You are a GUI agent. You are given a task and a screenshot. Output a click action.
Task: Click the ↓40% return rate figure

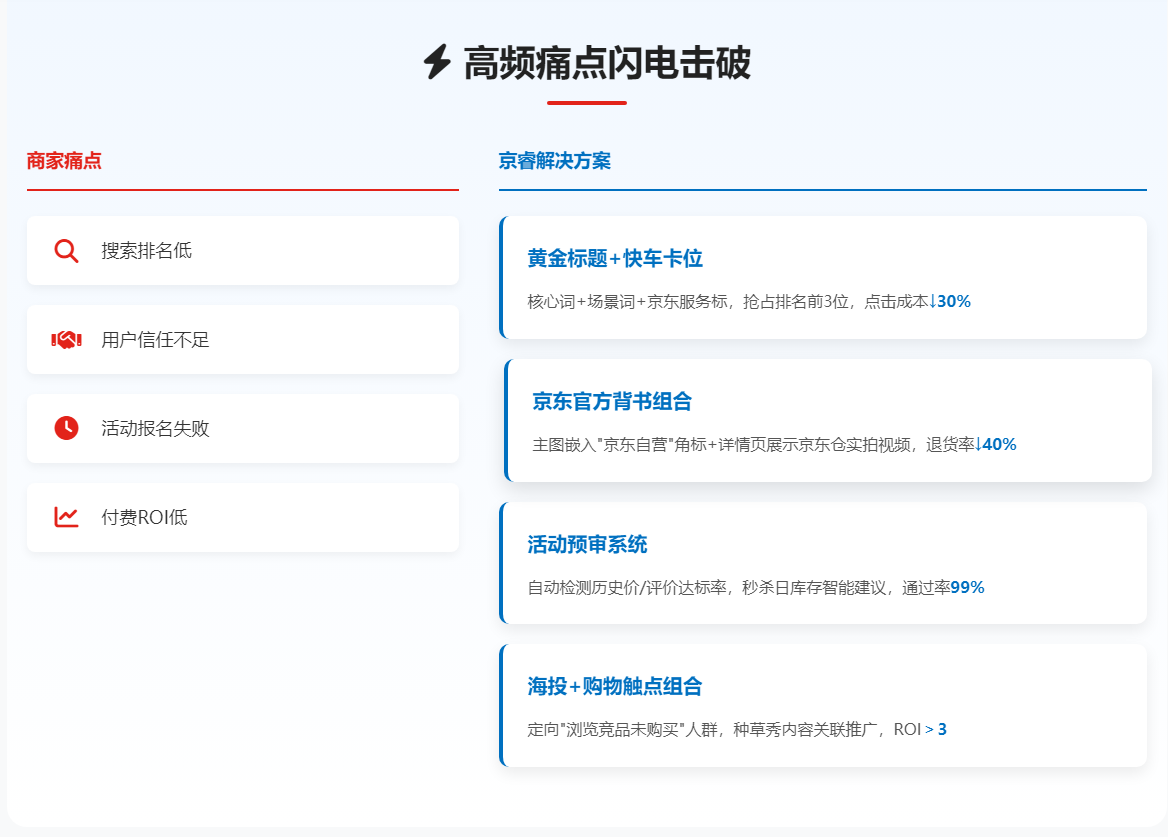pyautogui.click(x=995, y=444)
